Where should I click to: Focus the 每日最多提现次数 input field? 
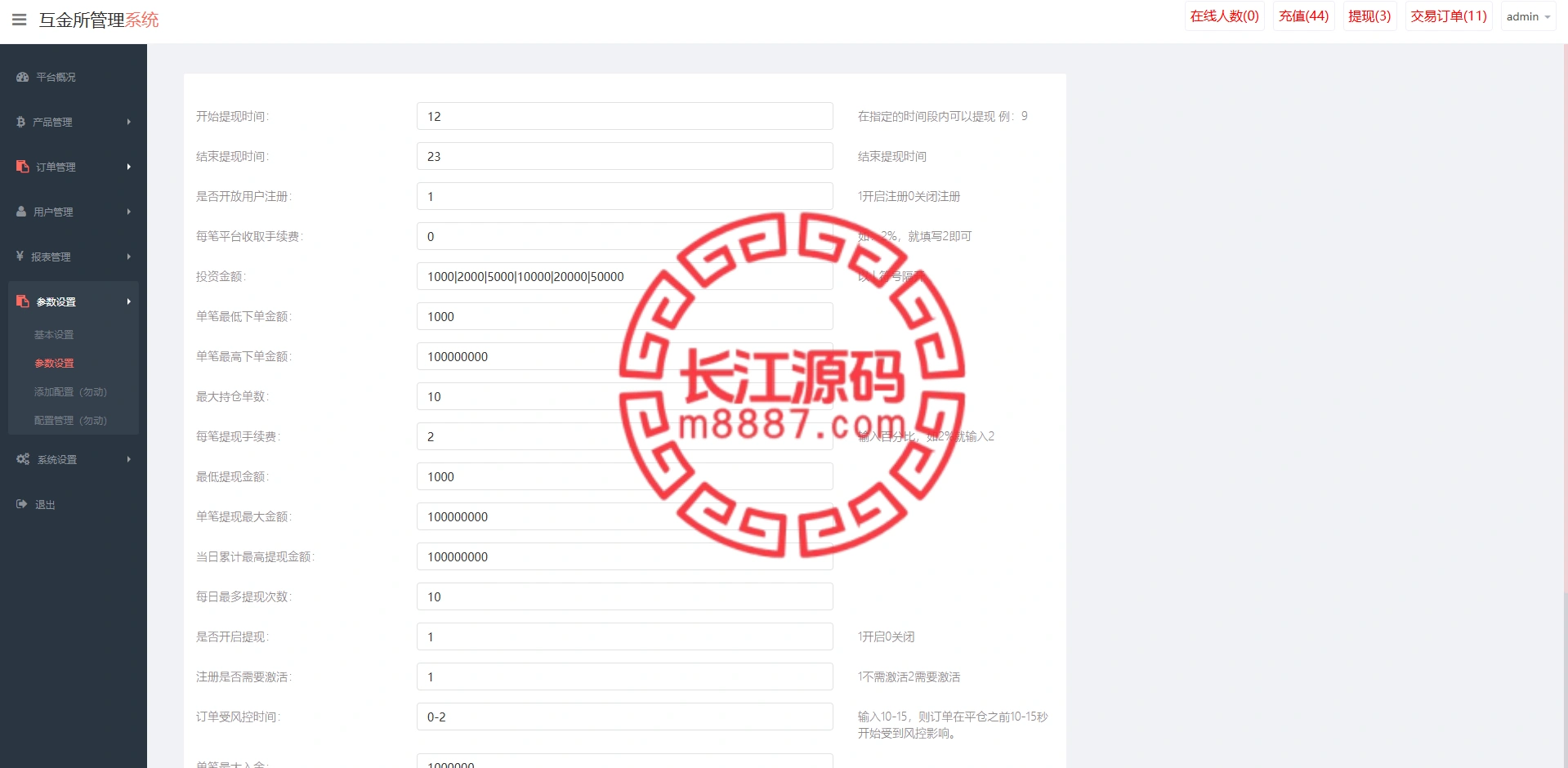[624, 596]
